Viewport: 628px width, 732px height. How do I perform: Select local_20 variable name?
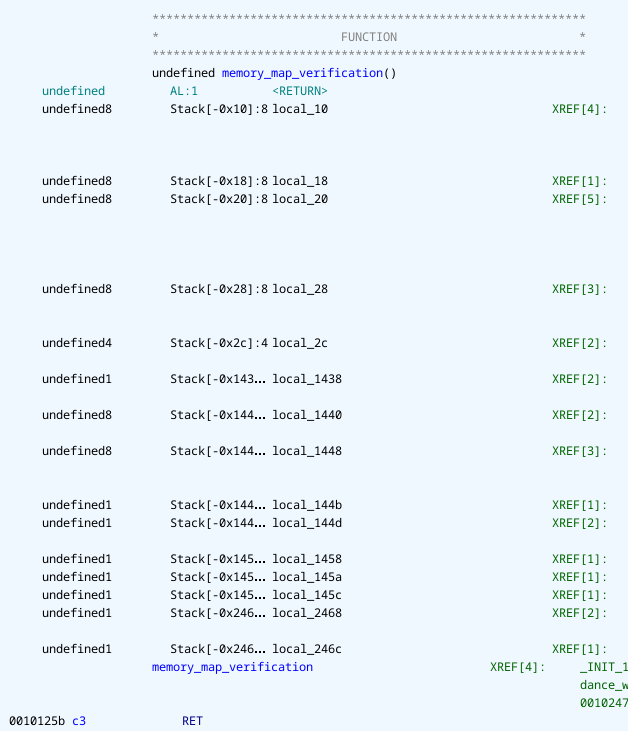click(300, 199)
